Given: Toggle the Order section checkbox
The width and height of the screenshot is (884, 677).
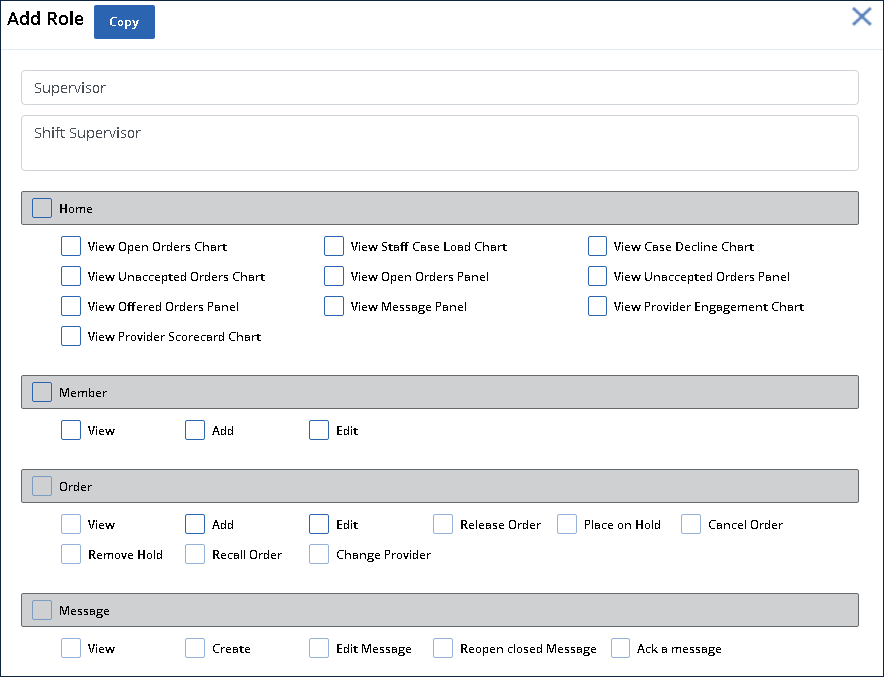Looking at the screenshot, I should [x=42, y=486].
